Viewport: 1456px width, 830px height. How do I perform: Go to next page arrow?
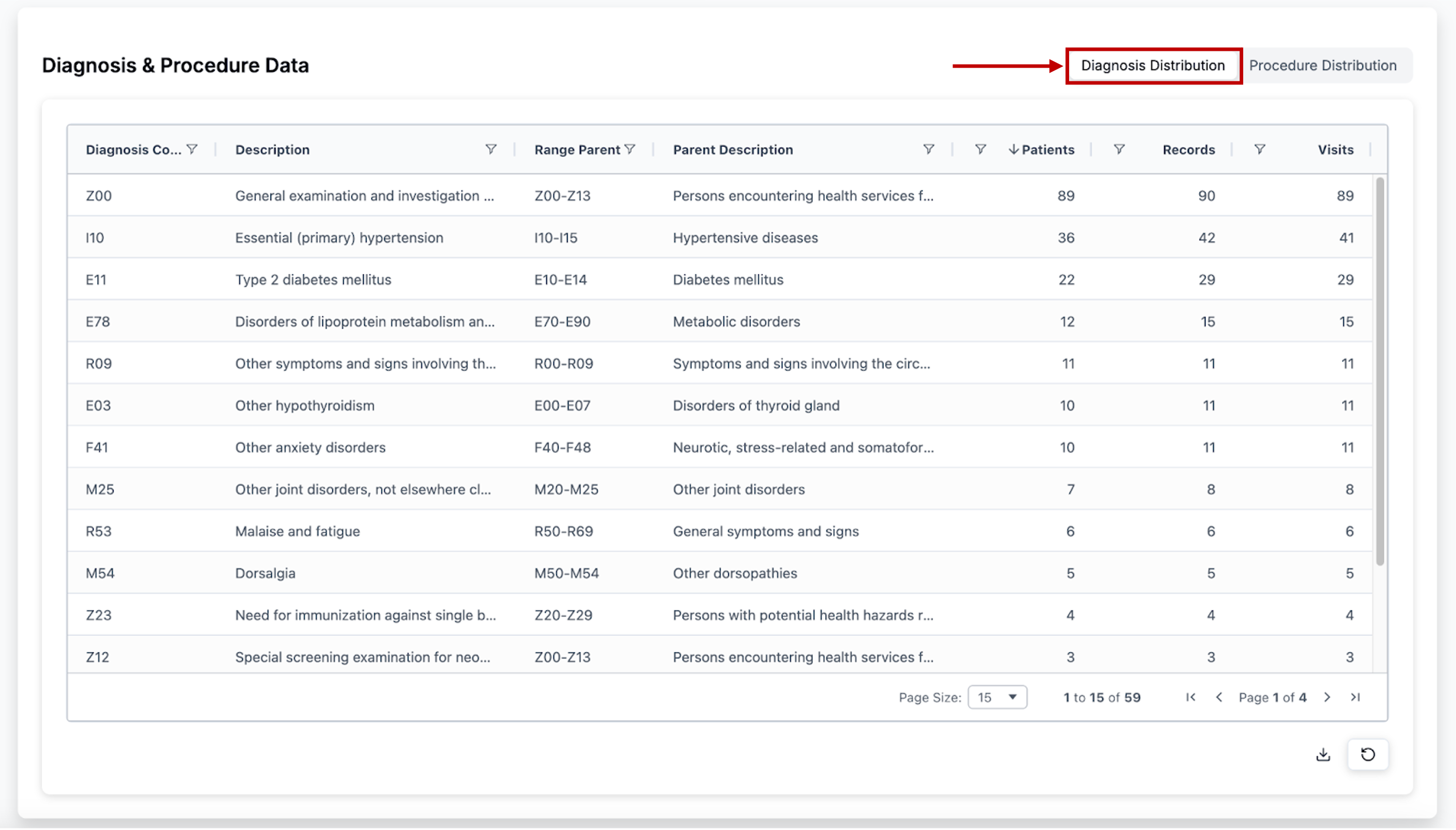click(x=1327, y=697)
